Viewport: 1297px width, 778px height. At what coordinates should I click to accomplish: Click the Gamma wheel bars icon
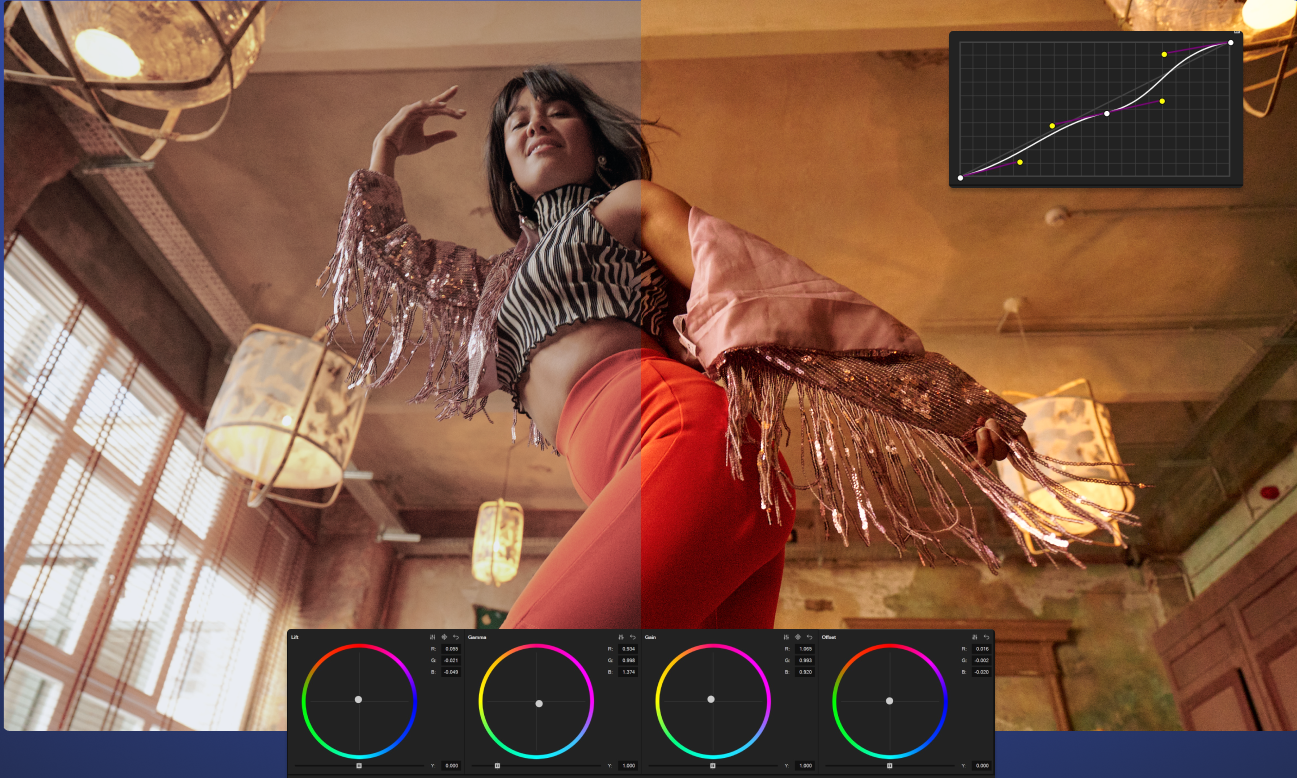point(621,637)
